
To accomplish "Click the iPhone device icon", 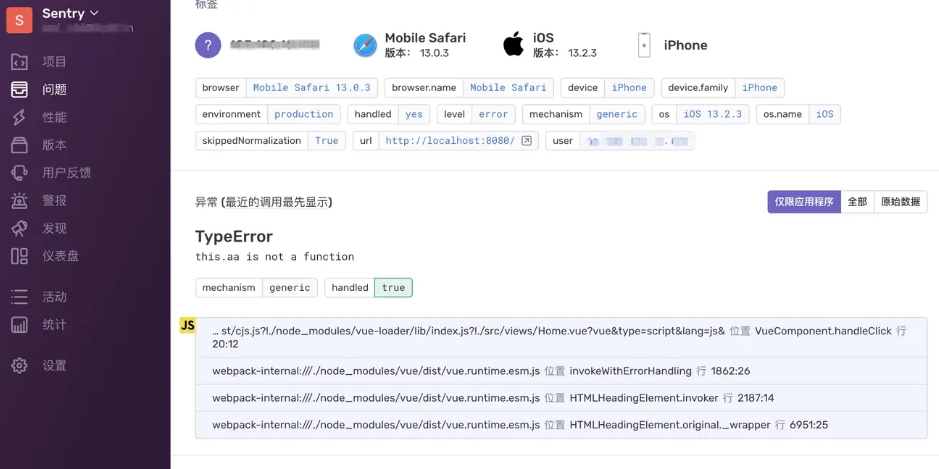I will tap(644, 45).
